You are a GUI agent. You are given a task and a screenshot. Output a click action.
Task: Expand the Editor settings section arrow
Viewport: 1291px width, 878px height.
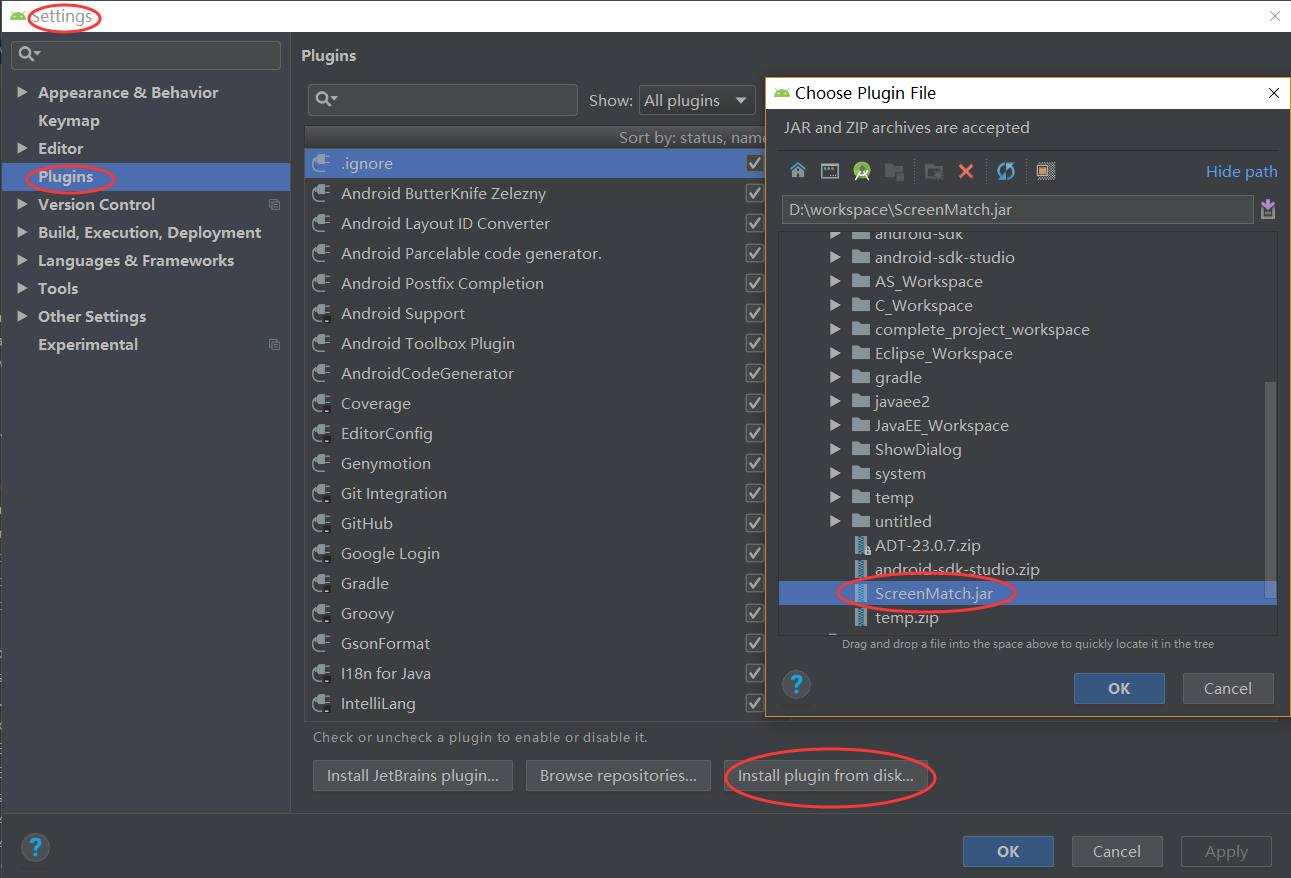(x=22, y=148)
